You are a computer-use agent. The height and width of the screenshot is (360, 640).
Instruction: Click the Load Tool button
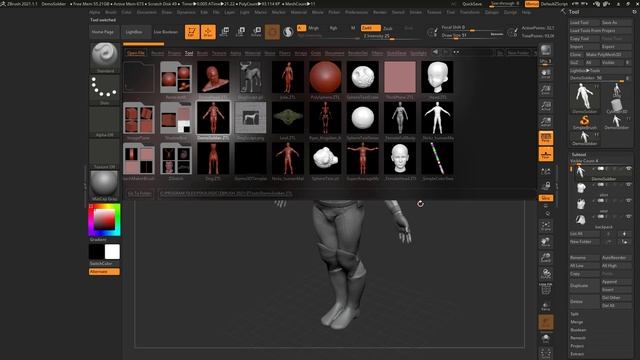point(584,22)
